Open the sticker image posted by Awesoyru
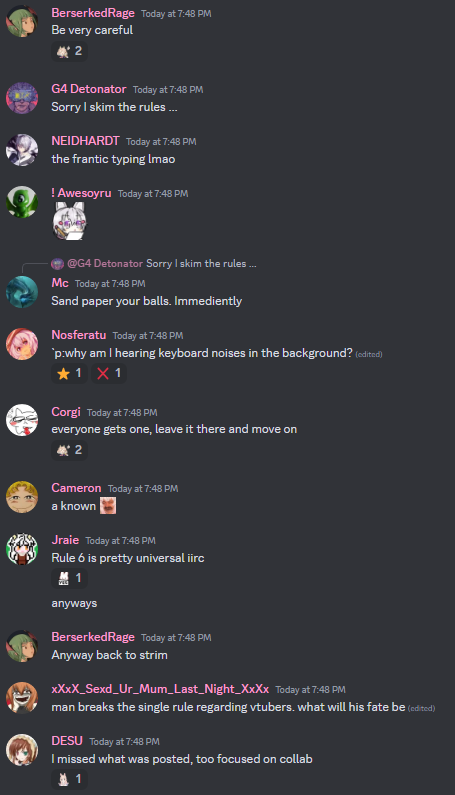 point(69,221)
